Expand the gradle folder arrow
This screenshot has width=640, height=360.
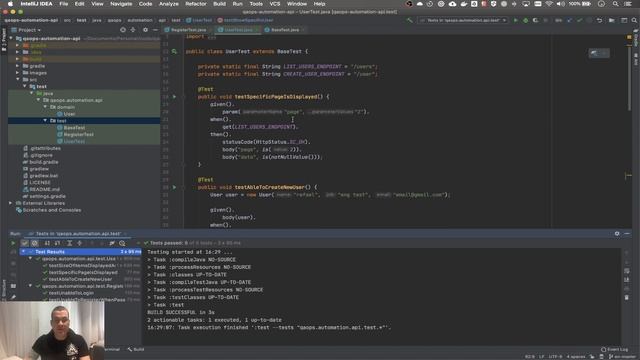coord(18,66)
